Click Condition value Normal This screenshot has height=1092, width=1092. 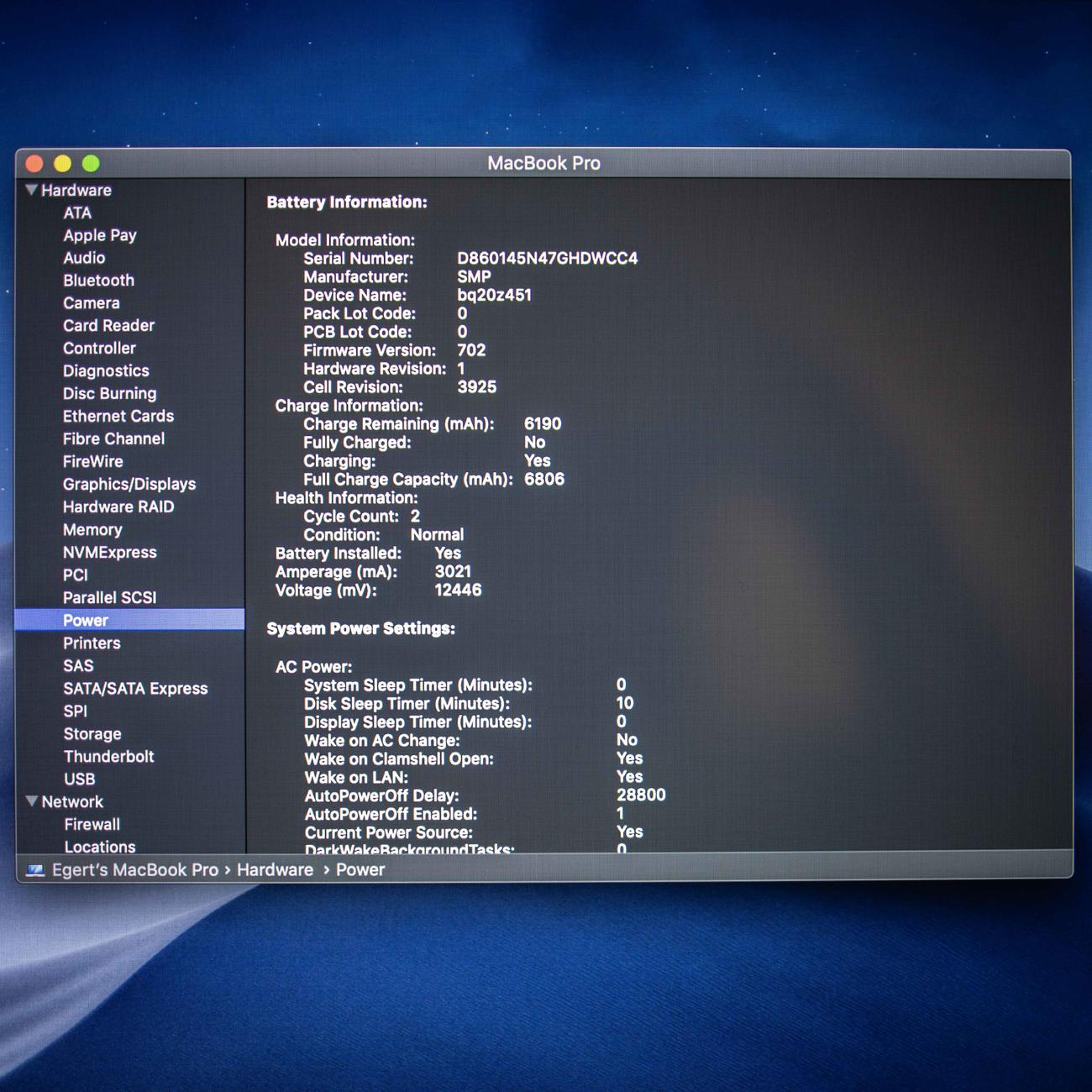coord(437,535)
